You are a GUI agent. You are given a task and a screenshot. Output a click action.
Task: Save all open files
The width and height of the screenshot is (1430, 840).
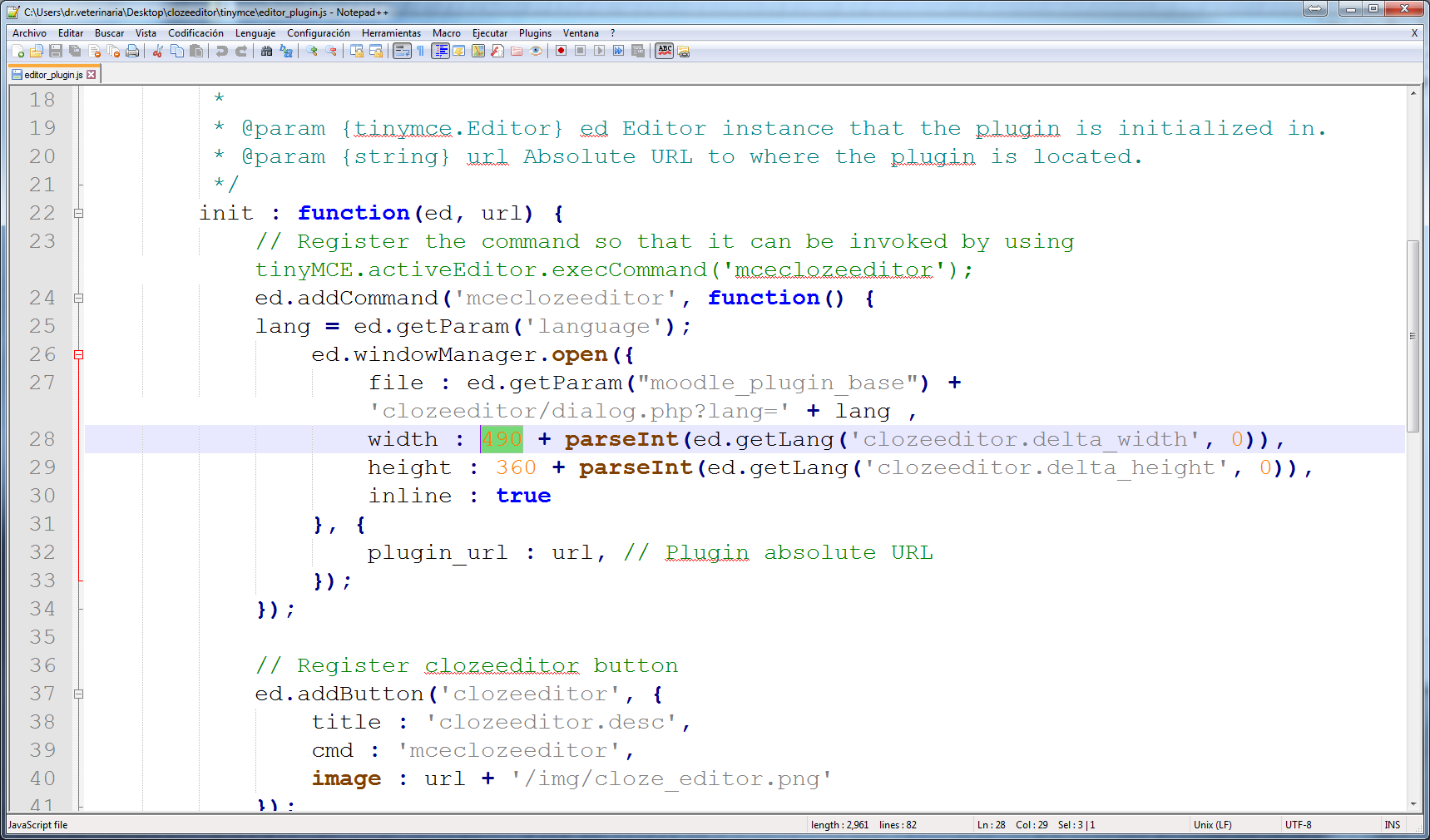coord(73,51)
